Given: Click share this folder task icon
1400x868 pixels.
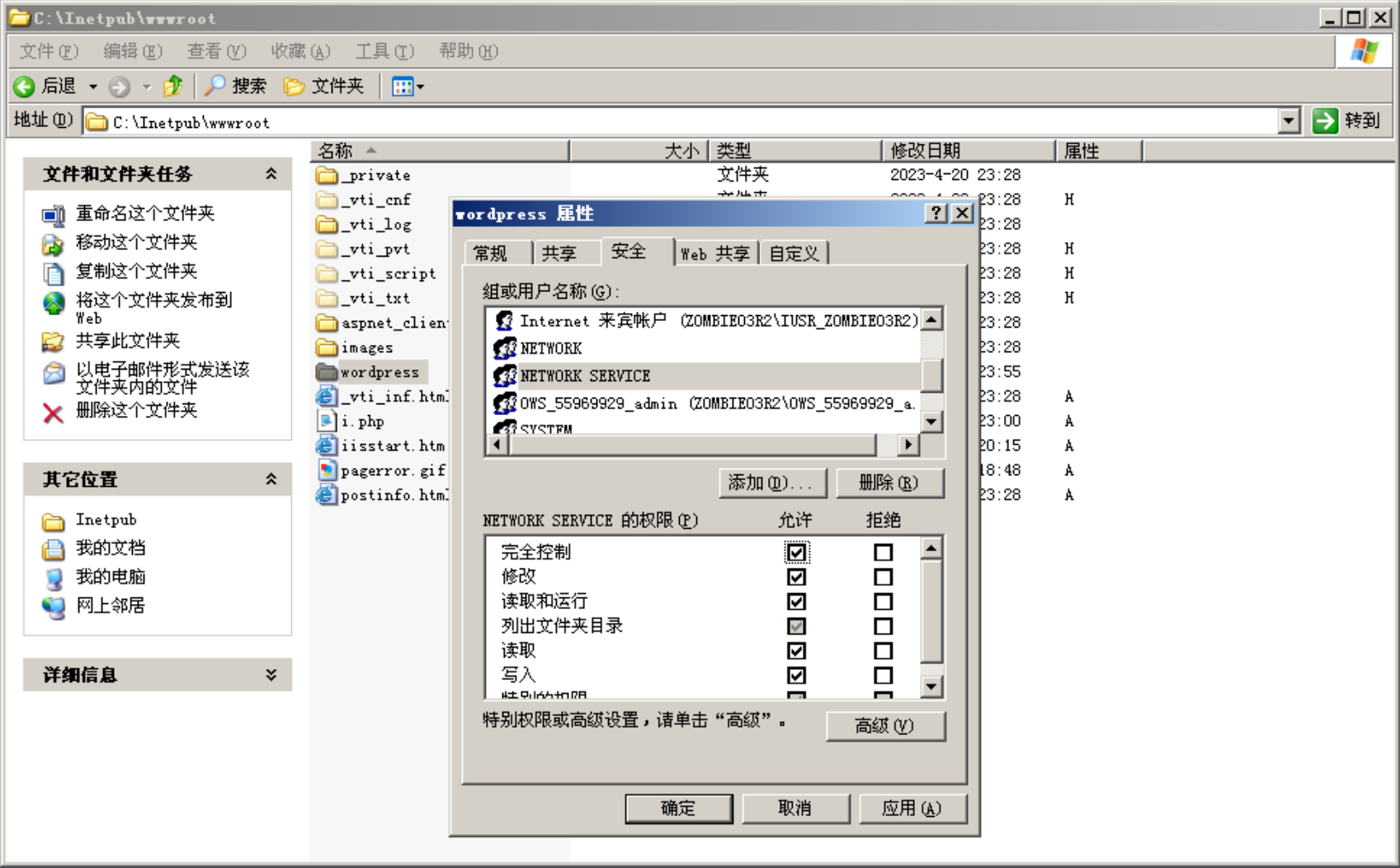Looking at the screenshot, I should [x=53, y=342].
